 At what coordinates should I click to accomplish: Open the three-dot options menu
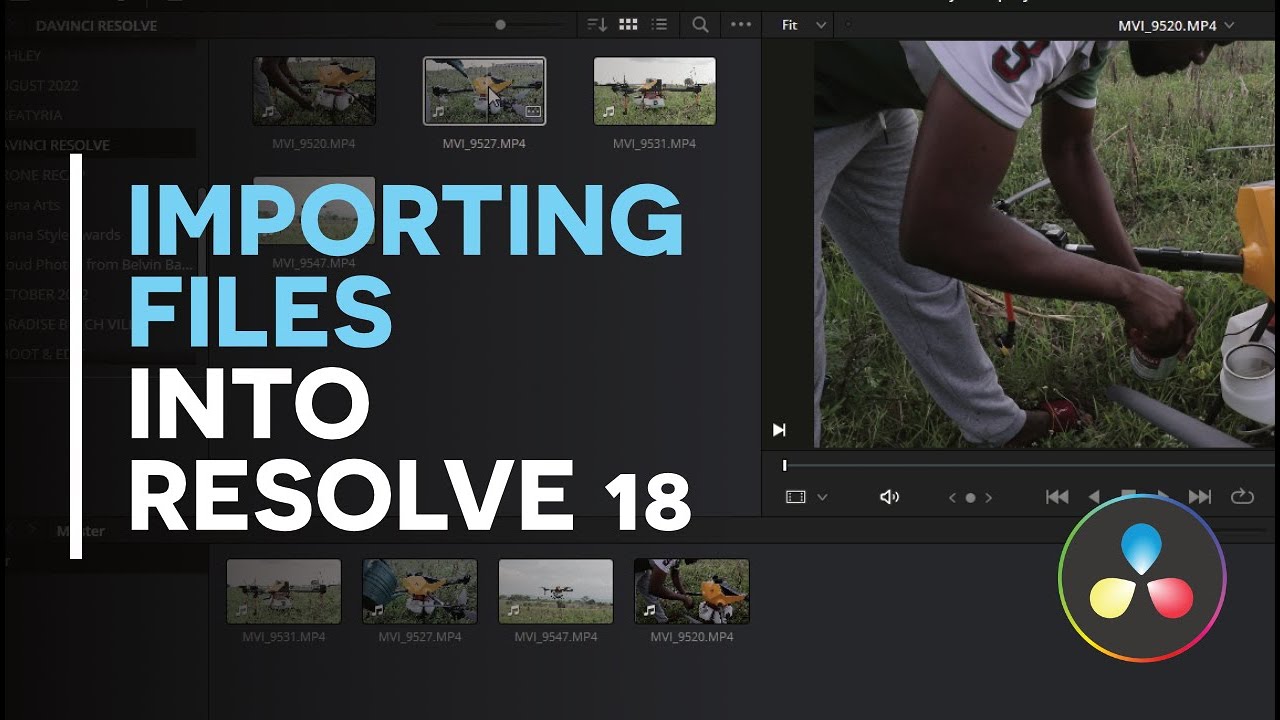coord(741,25)
